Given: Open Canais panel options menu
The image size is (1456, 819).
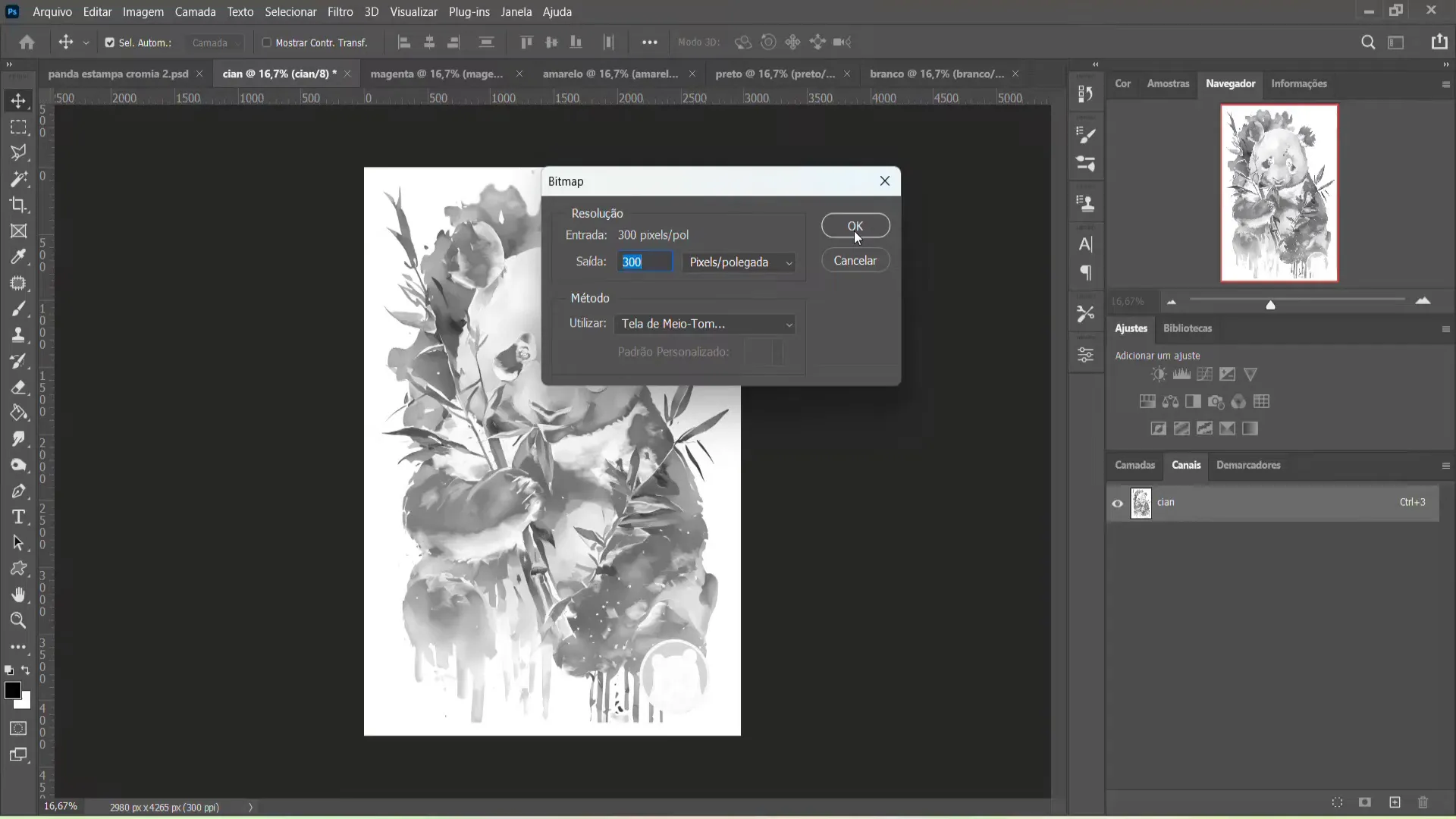Looking at the screenshot, I should point(1445,466).
